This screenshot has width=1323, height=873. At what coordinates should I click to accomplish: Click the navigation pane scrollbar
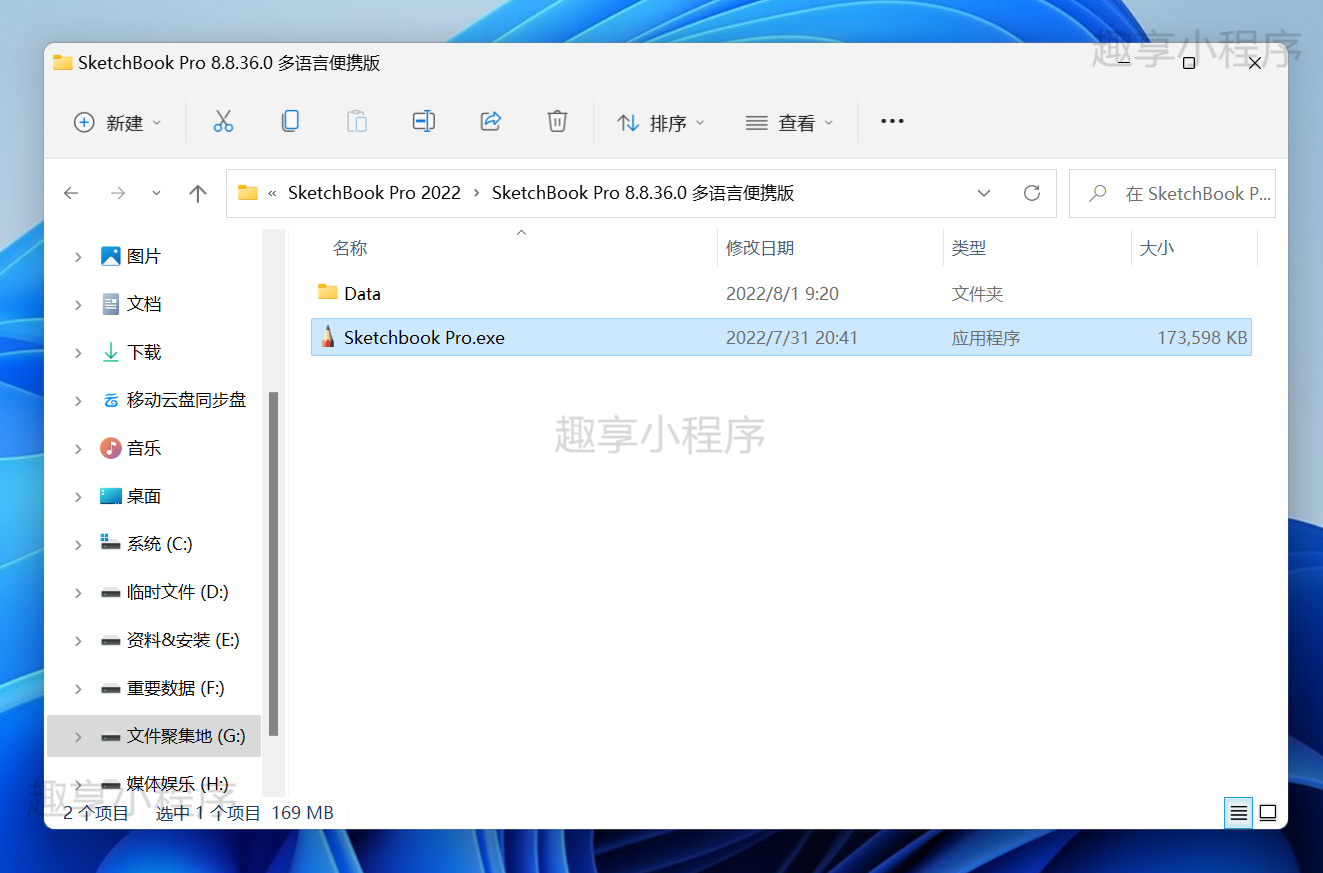(x=274, y=563)
